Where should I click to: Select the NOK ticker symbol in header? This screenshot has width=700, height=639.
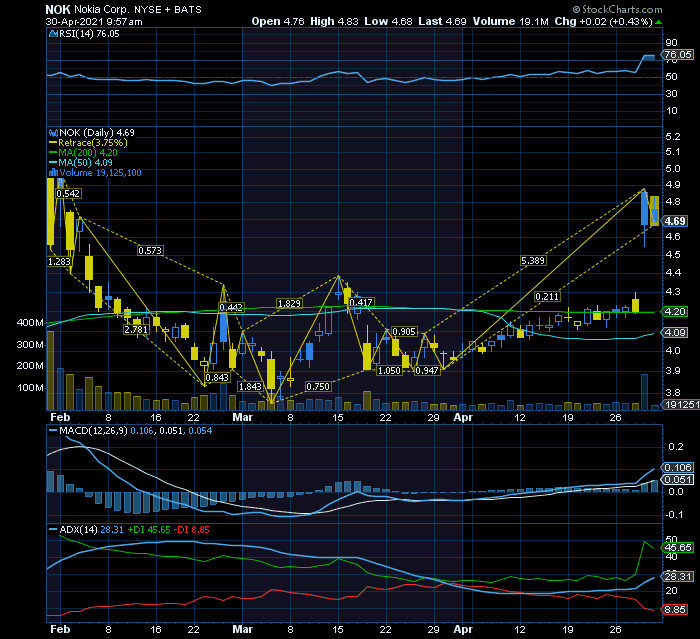point(58,9)
